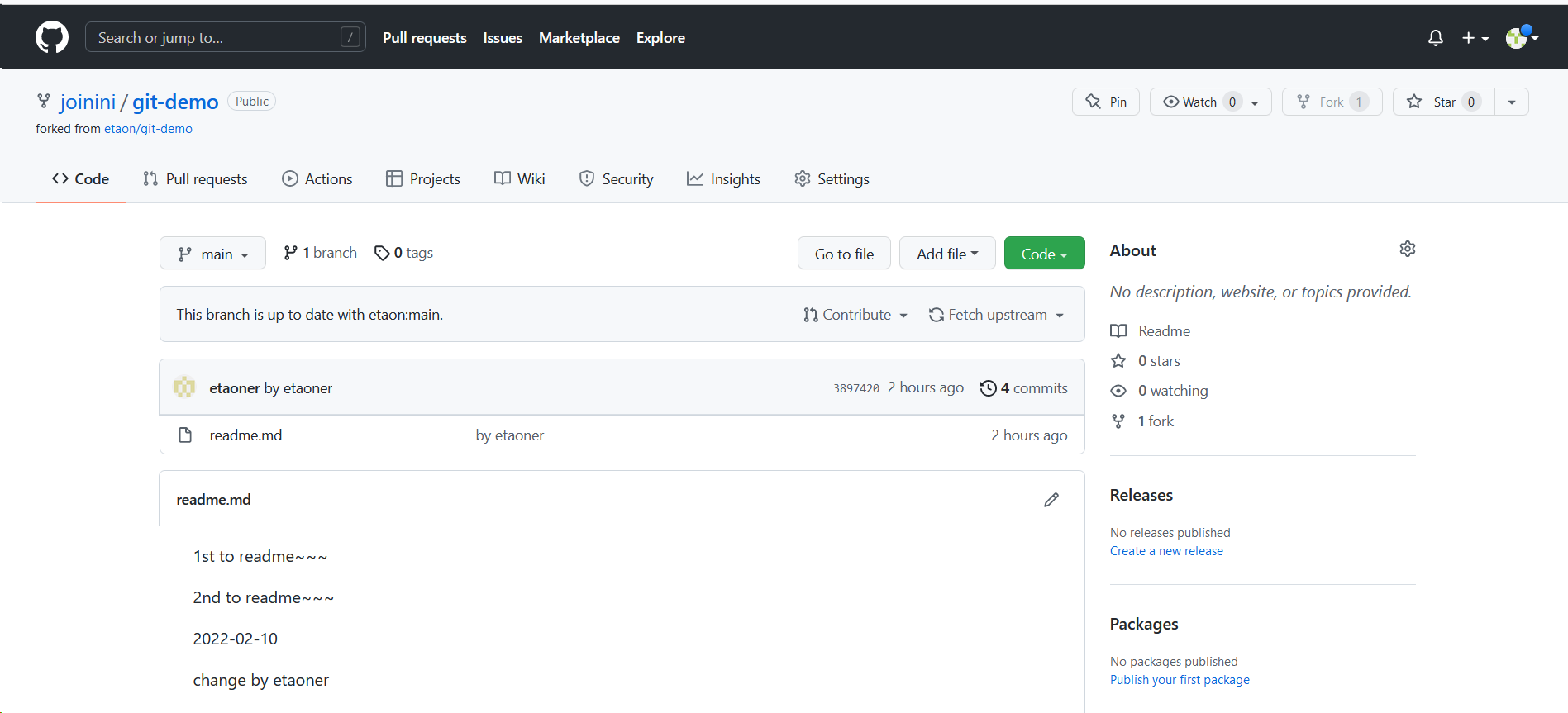This screenshot has height=713, width=1568.
Task: Click the Packages heading
Action: [1144, 624]
